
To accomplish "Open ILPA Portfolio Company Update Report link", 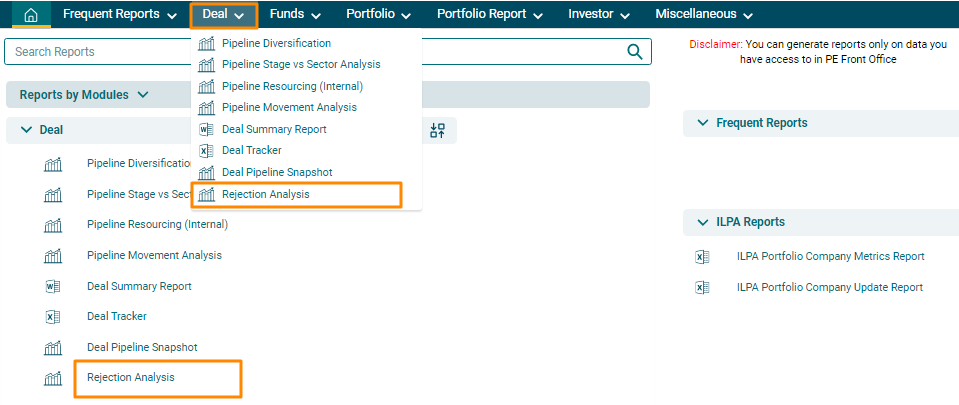I will click(x=829, y=288).
